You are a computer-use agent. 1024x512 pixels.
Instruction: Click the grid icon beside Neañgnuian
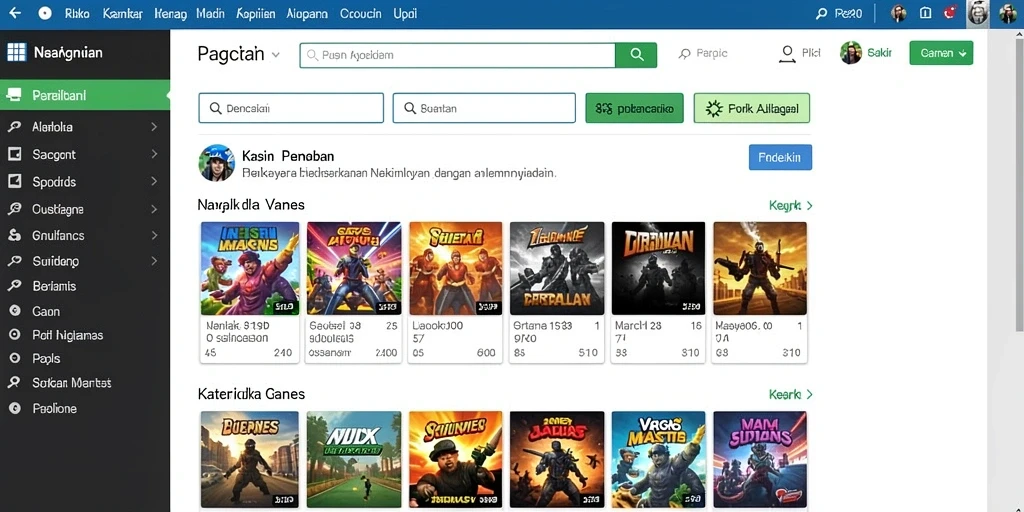point(16,52)
